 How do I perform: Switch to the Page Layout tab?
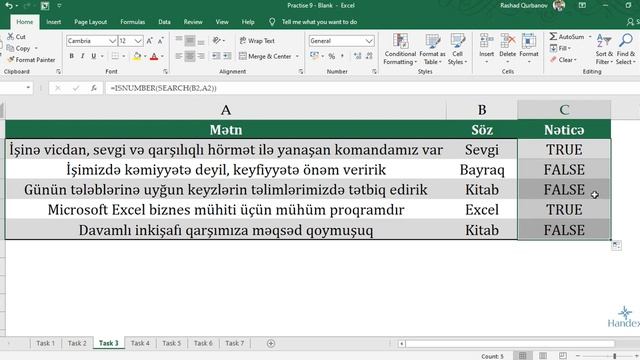90,22
